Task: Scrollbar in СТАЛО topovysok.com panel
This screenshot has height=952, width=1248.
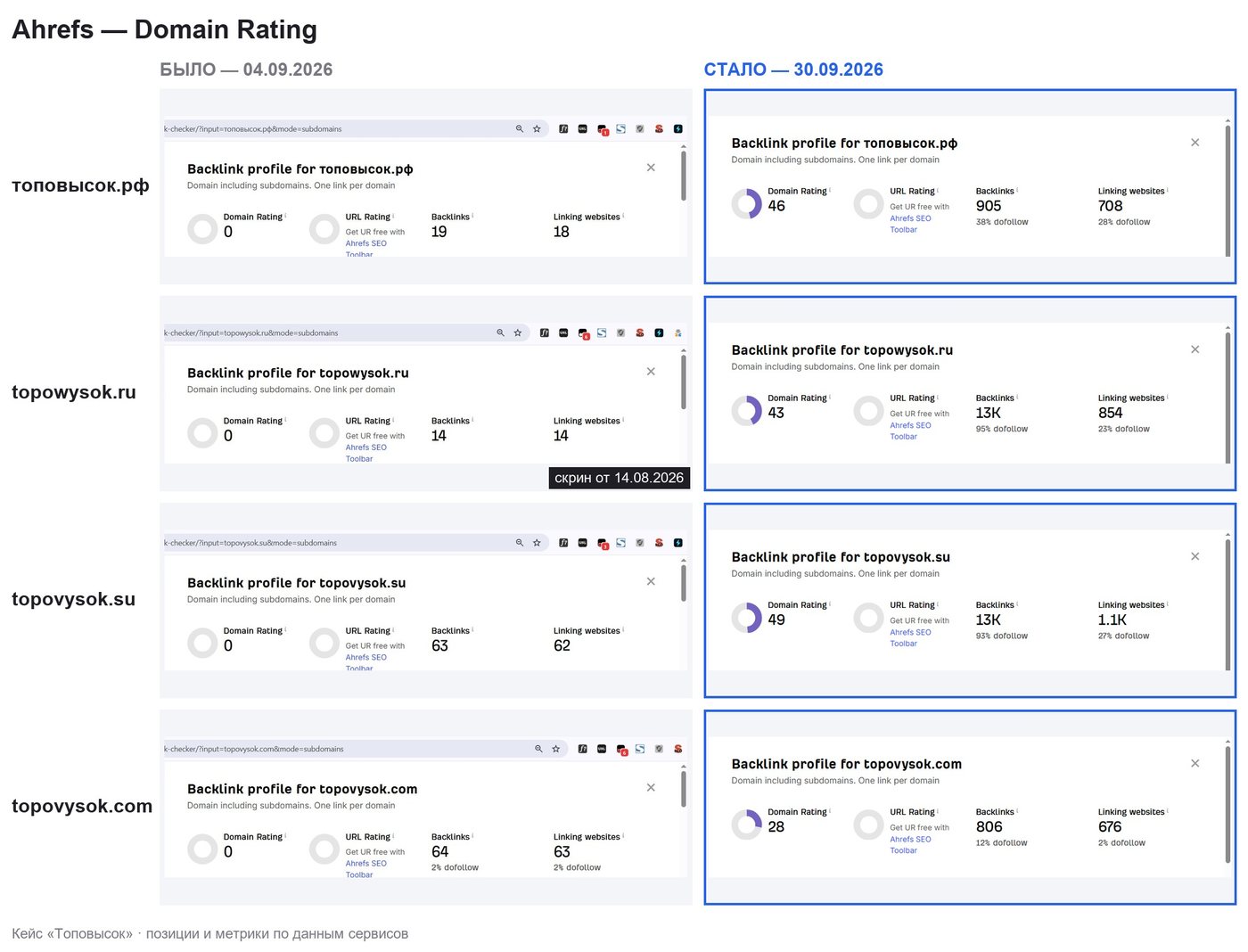Action: (1227, 806)
